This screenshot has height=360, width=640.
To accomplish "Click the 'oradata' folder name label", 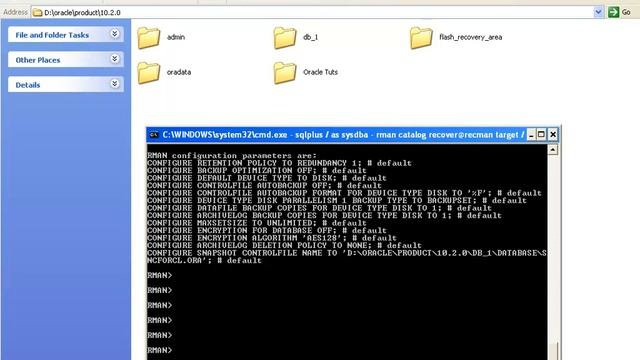I will [x=179, y=72].
